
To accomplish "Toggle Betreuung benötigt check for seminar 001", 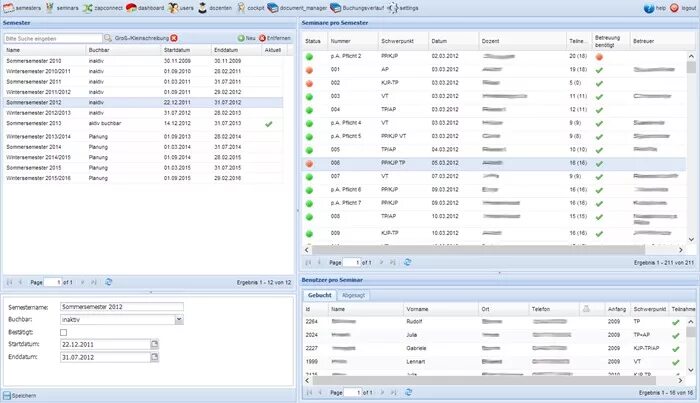I will point(599,70).
